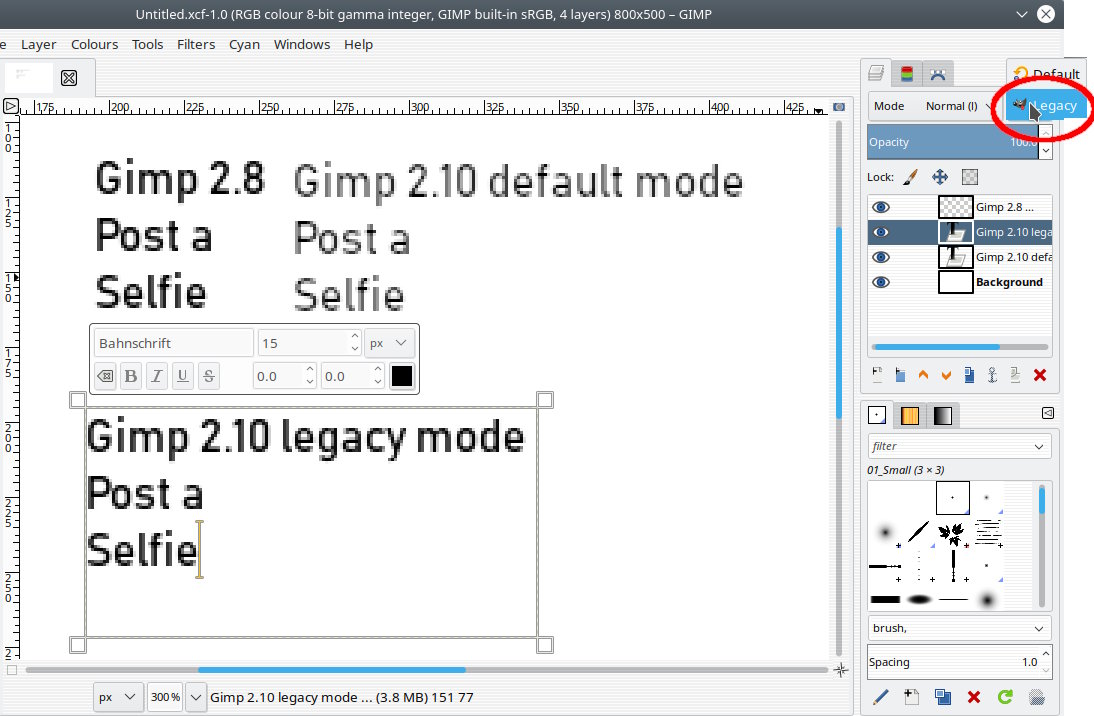This screenshot has height=716, width=1094.
Task: Toggle the lock alpha channel icon
Action: [x=970, y=177]
